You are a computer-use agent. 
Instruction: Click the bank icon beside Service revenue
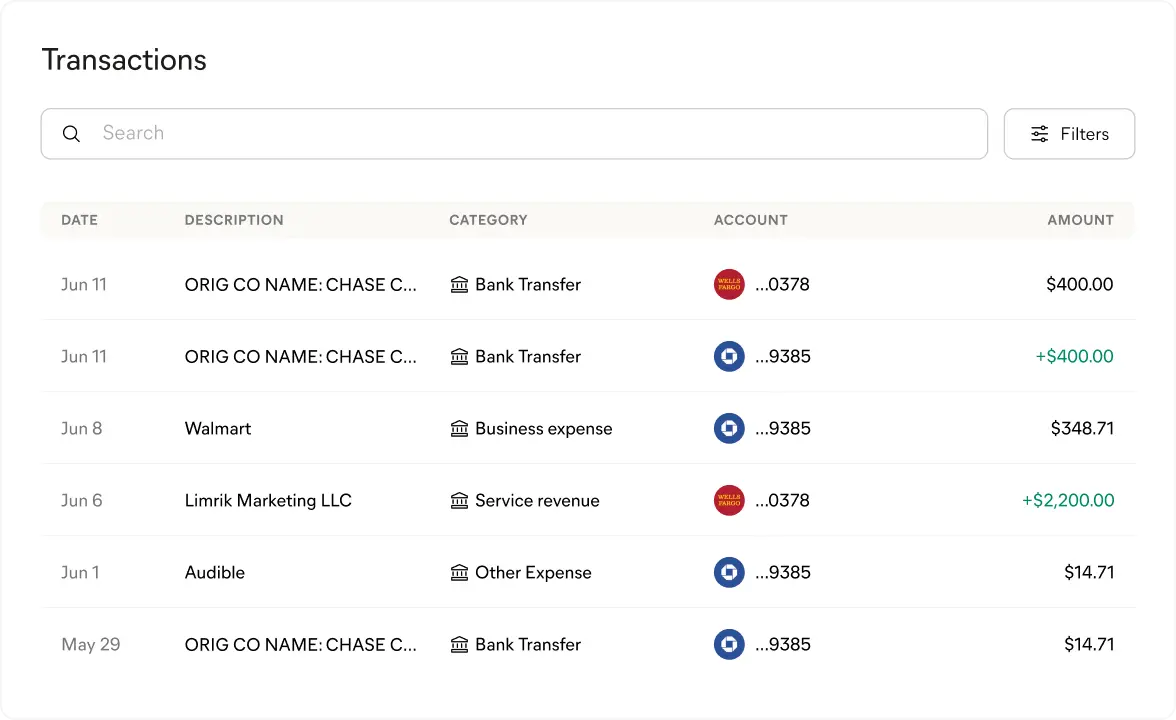[460, 501]
